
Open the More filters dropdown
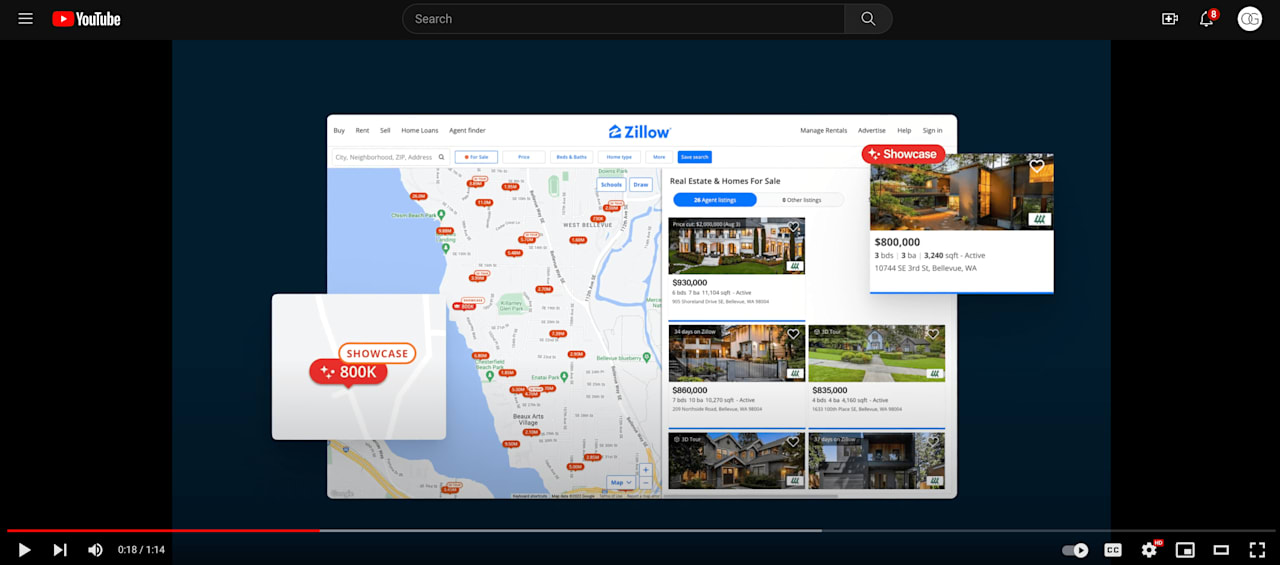coord(659,157)
